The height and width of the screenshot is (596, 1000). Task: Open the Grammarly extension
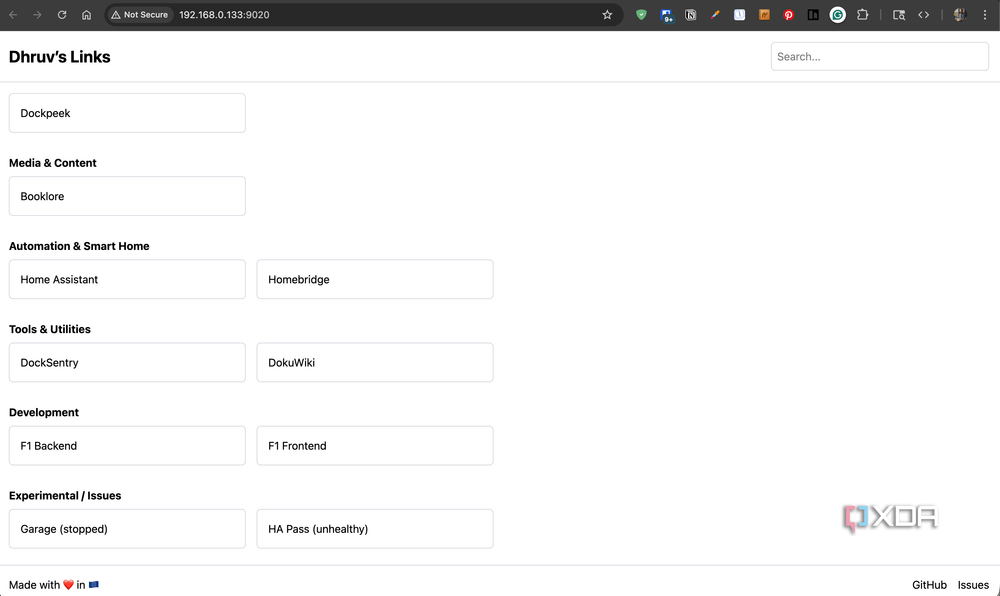coord(838,15)
